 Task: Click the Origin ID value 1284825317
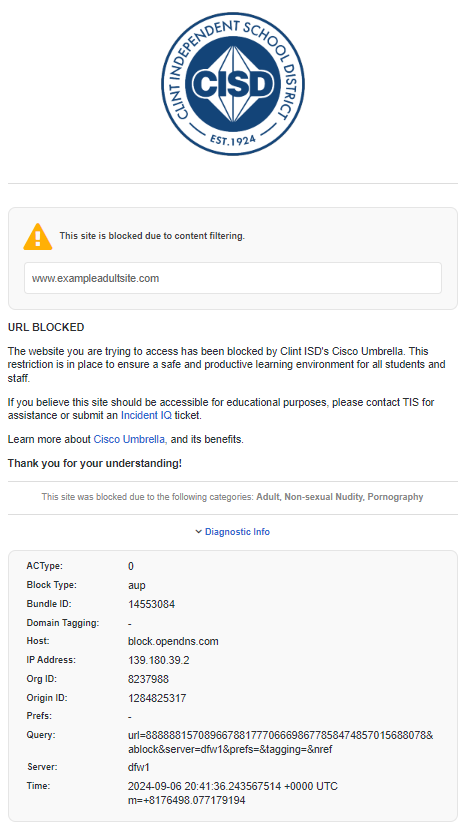coord(157,698)
